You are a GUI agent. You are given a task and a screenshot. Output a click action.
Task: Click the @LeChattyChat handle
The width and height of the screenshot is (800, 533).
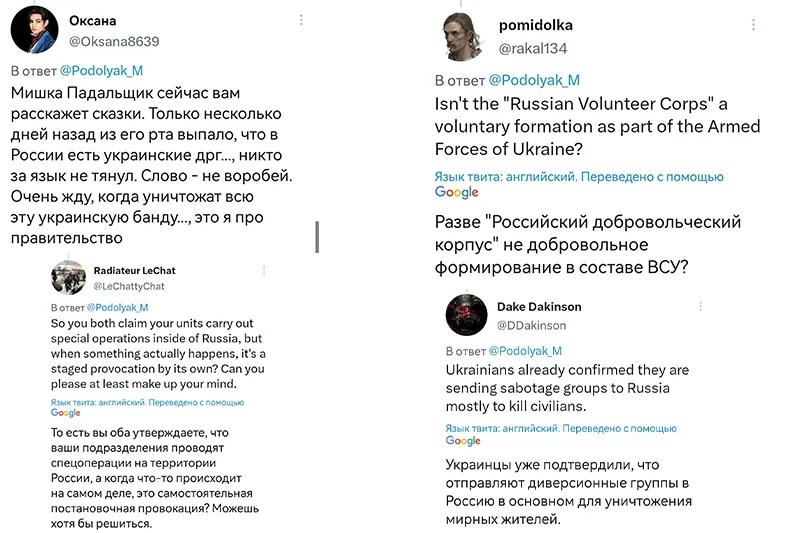[x=129, y=286]
